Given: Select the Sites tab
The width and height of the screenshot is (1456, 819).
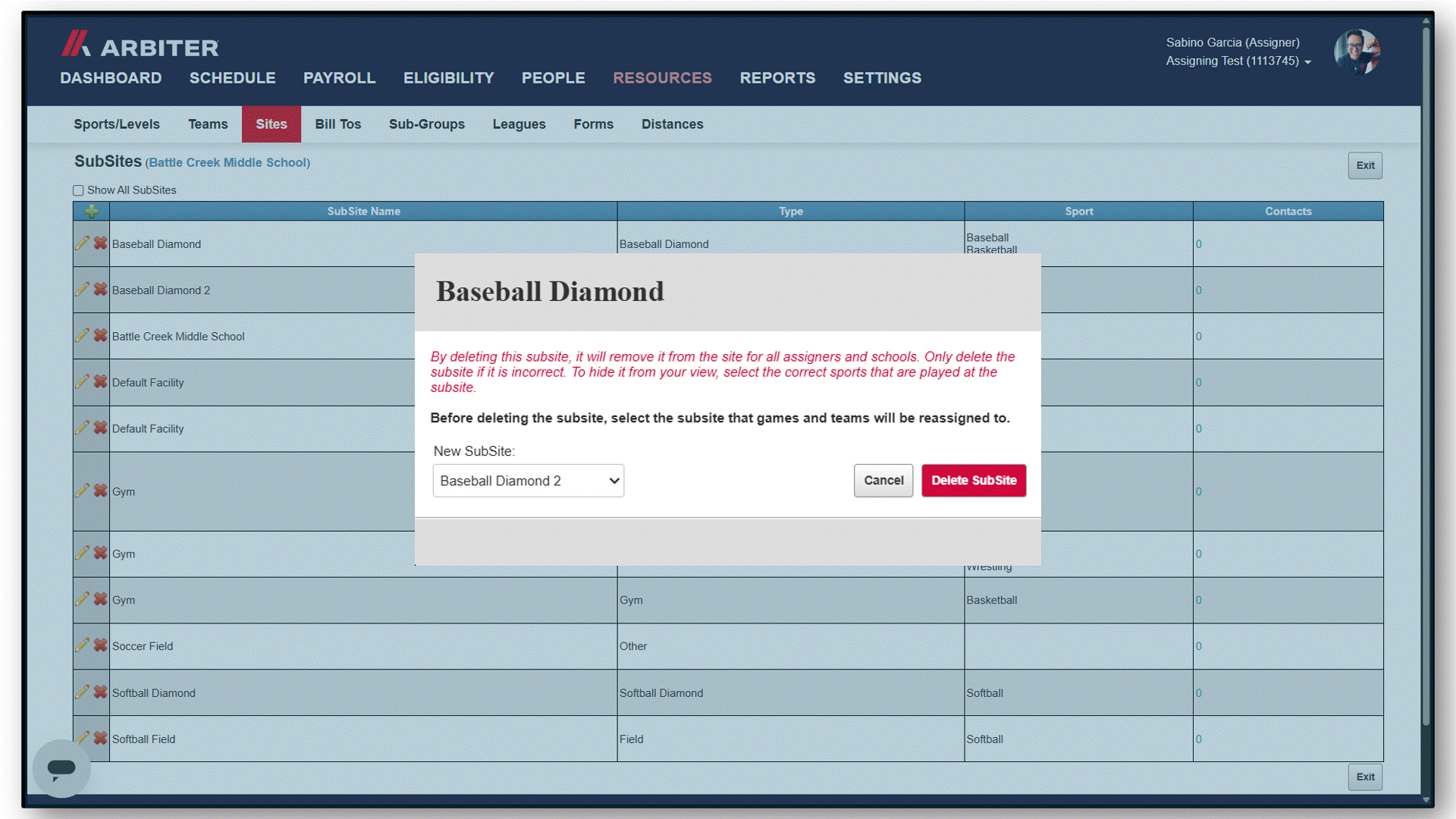Looking at the screenshot, I should point(271,124).
